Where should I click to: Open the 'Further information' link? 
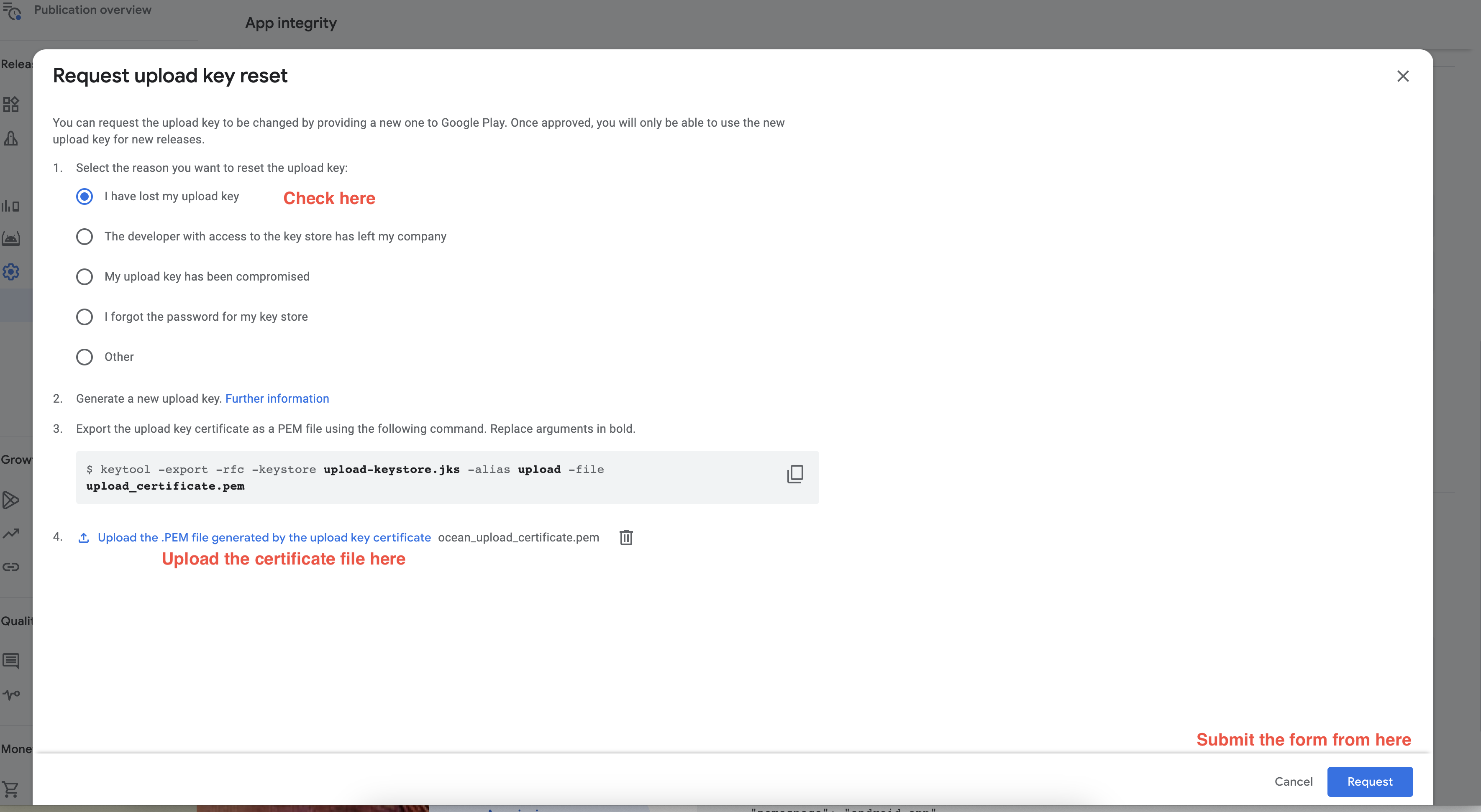pos(277,399)
